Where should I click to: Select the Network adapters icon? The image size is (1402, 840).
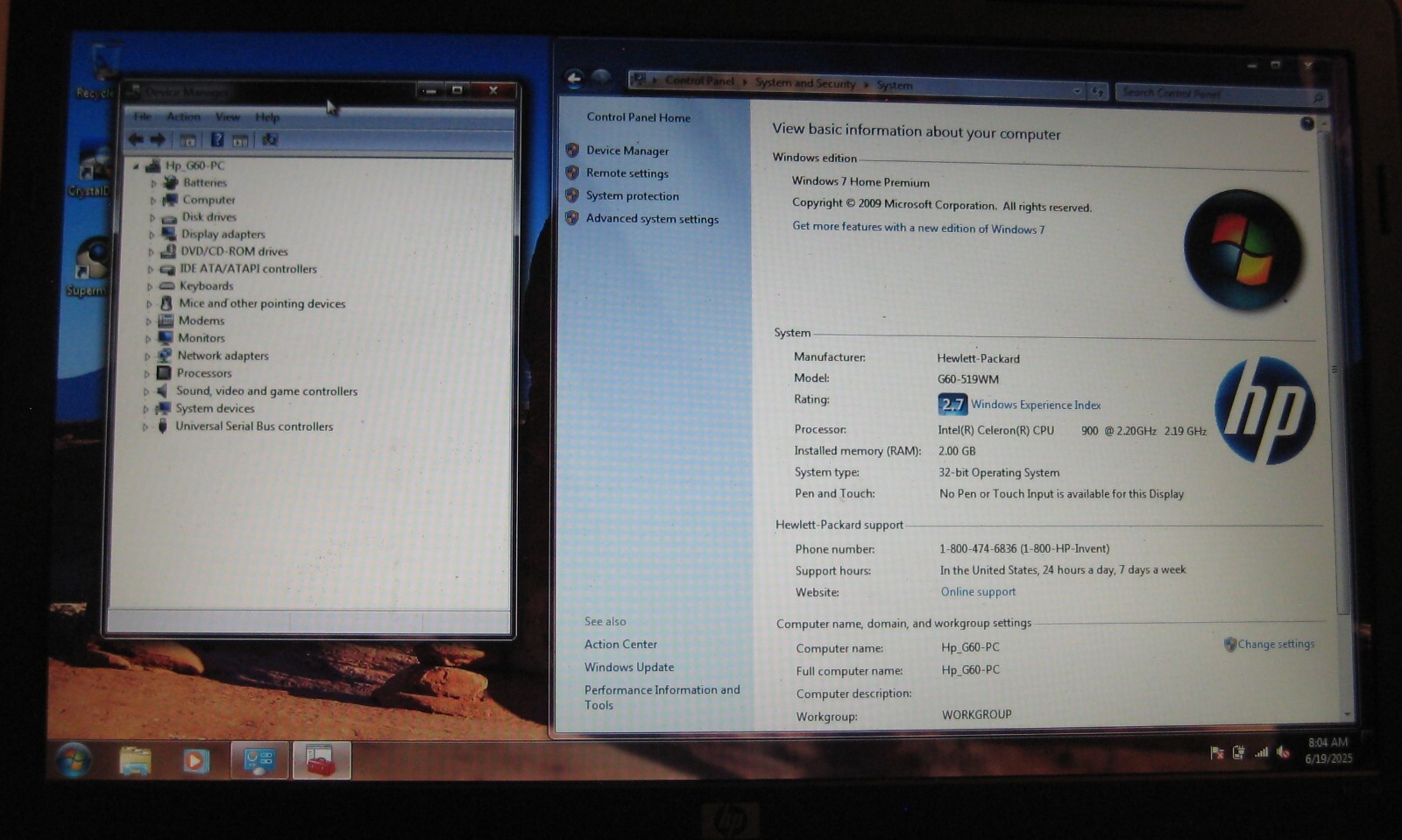point(164,356)
